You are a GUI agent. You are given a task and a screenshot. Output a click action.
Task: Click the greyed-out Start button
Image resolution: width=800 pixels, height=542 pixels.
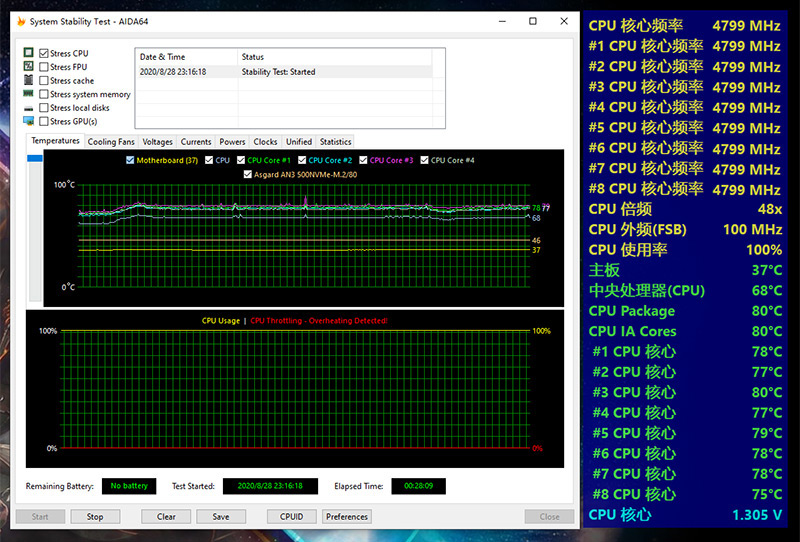[x=40, y=516]
